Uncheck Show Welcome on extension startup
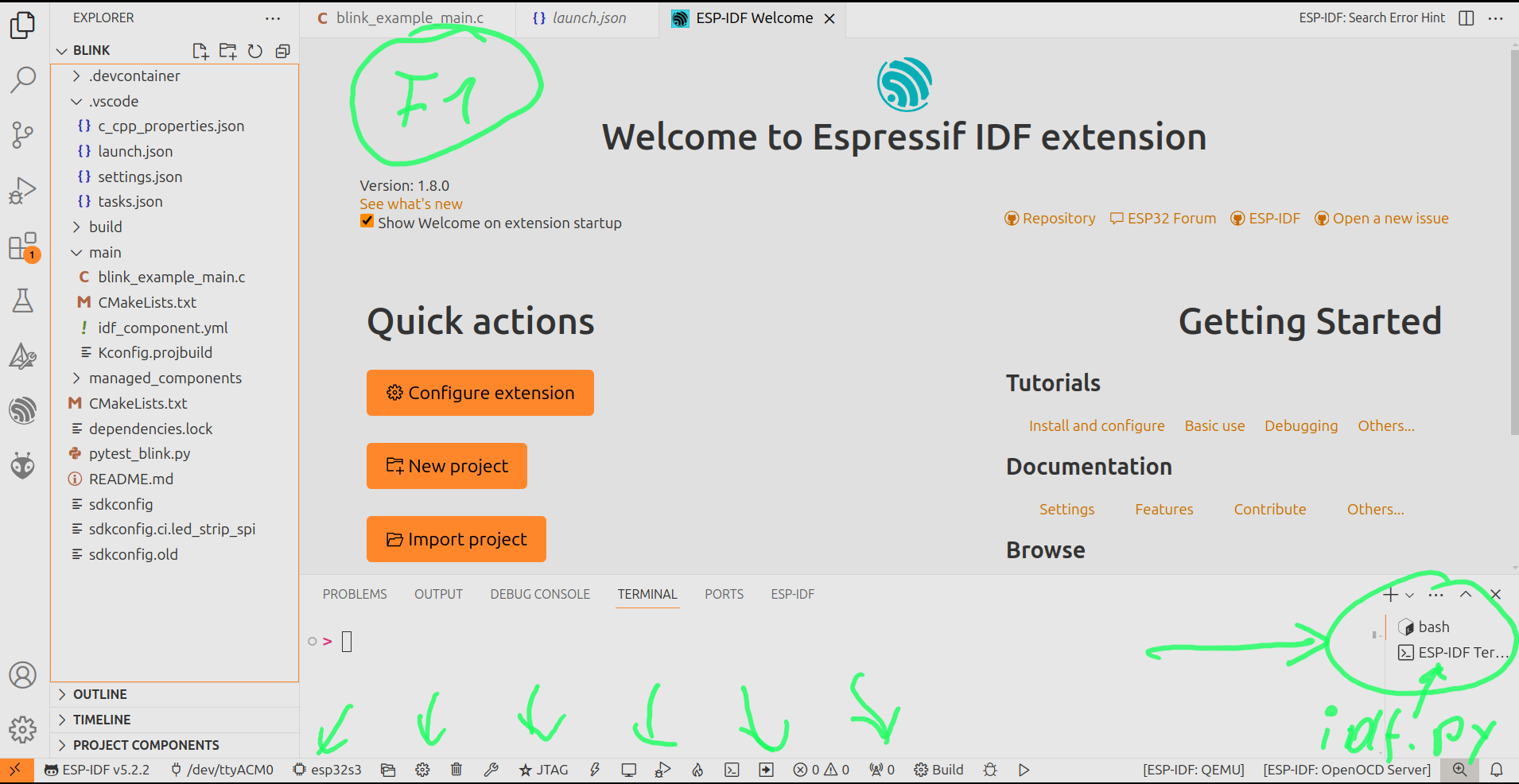The height and width of the screenshot is (784, 1519). tap(367, 222)
